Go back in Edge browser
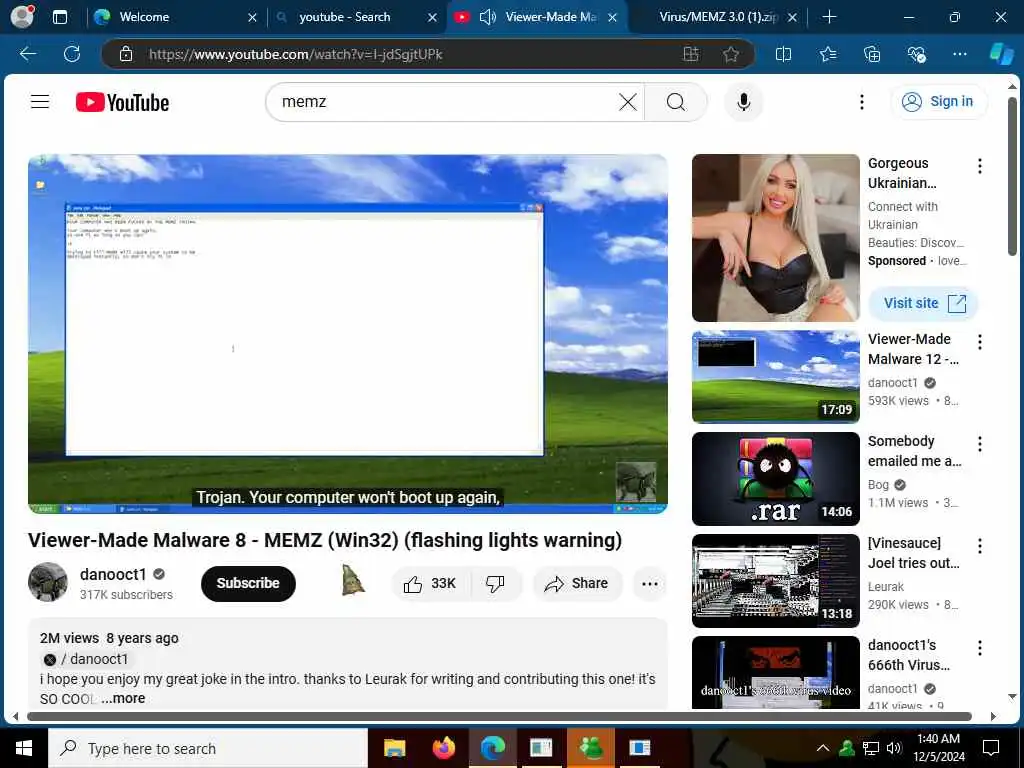Viewport: 1024px width, 768px height. tap(28, 54)
